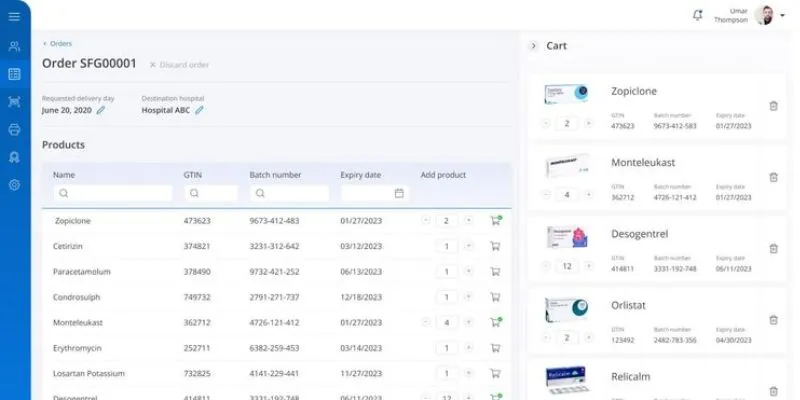Go back to Orders

(57, 44)
